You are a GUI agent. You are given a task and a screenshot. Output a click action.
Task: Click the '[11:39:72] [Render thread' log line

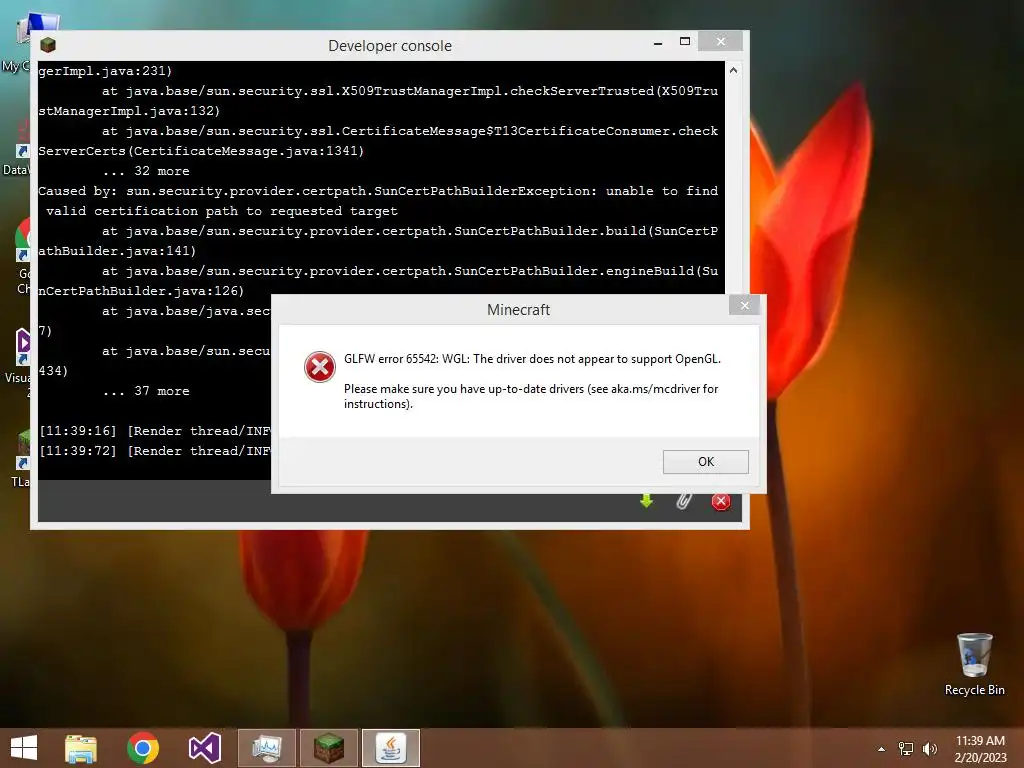(155, 451)
